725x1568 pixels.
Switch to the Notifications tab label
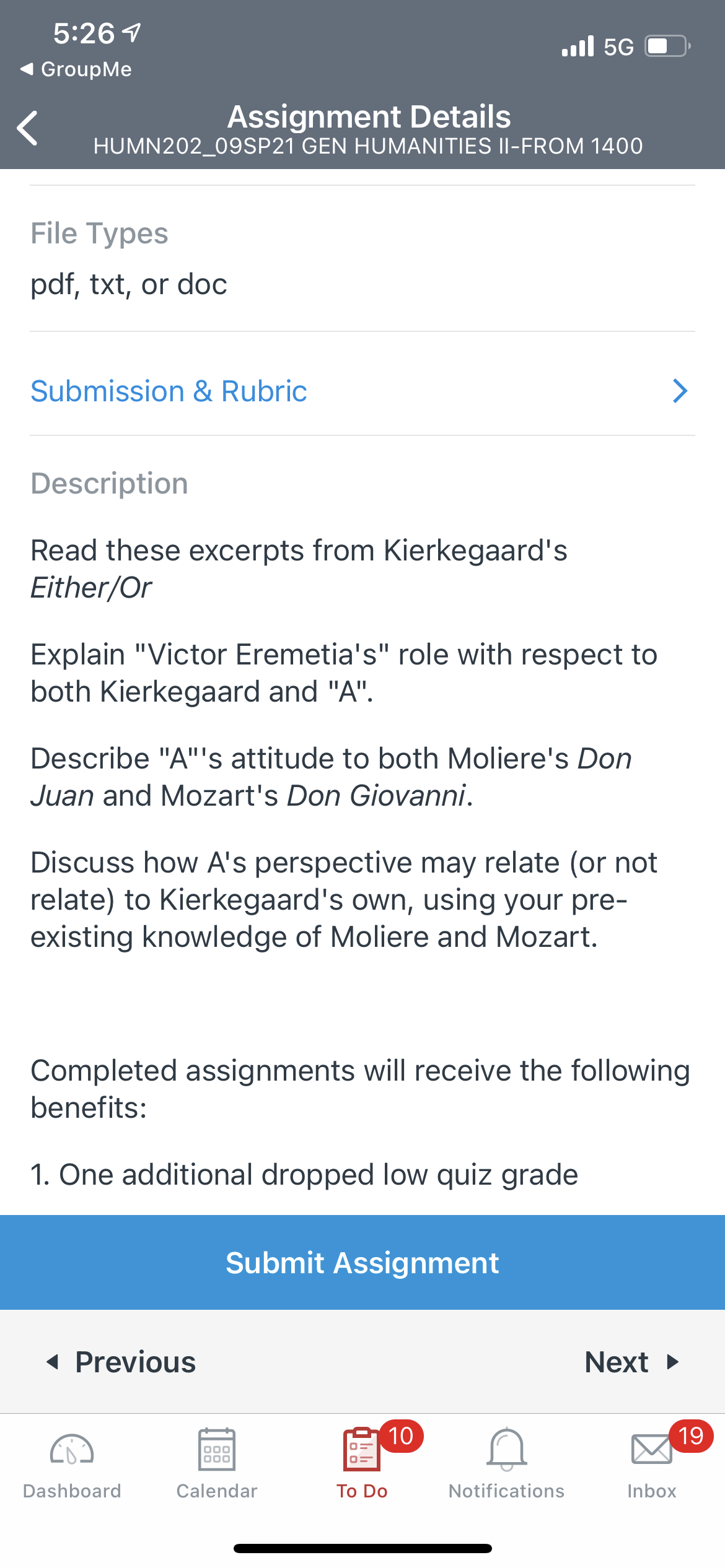click(x=507, y=1491)
